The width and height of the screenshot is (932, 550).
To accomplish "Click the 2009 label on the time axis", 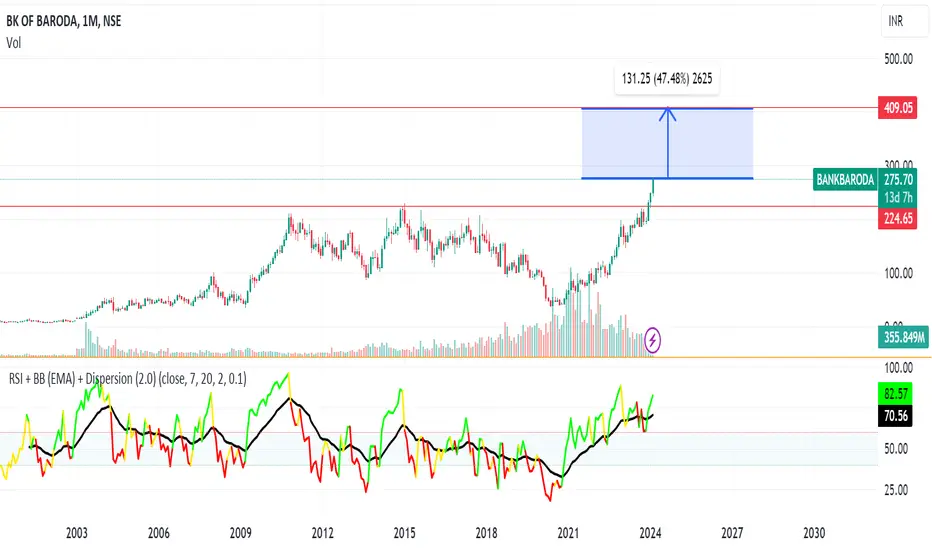I will click(241, 533).
